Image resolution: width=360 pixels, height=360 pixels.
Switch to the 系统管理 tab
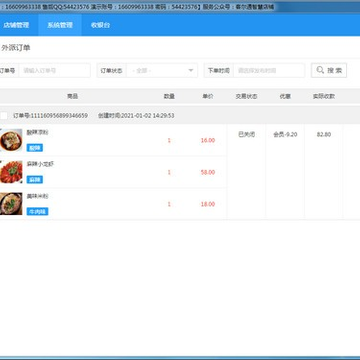click(60, 25)
